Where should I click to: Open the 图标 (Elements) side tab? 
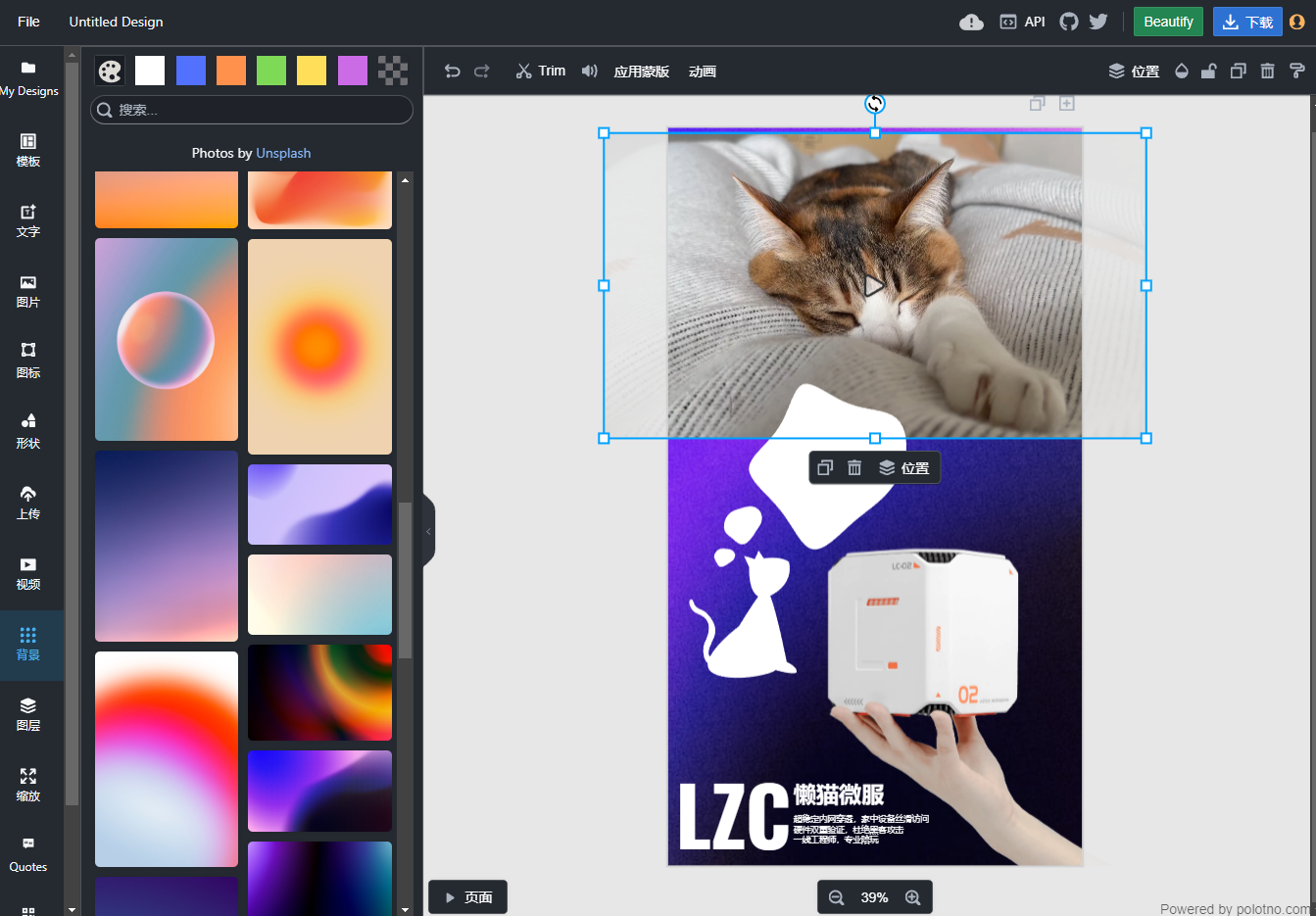pos(28,362)
